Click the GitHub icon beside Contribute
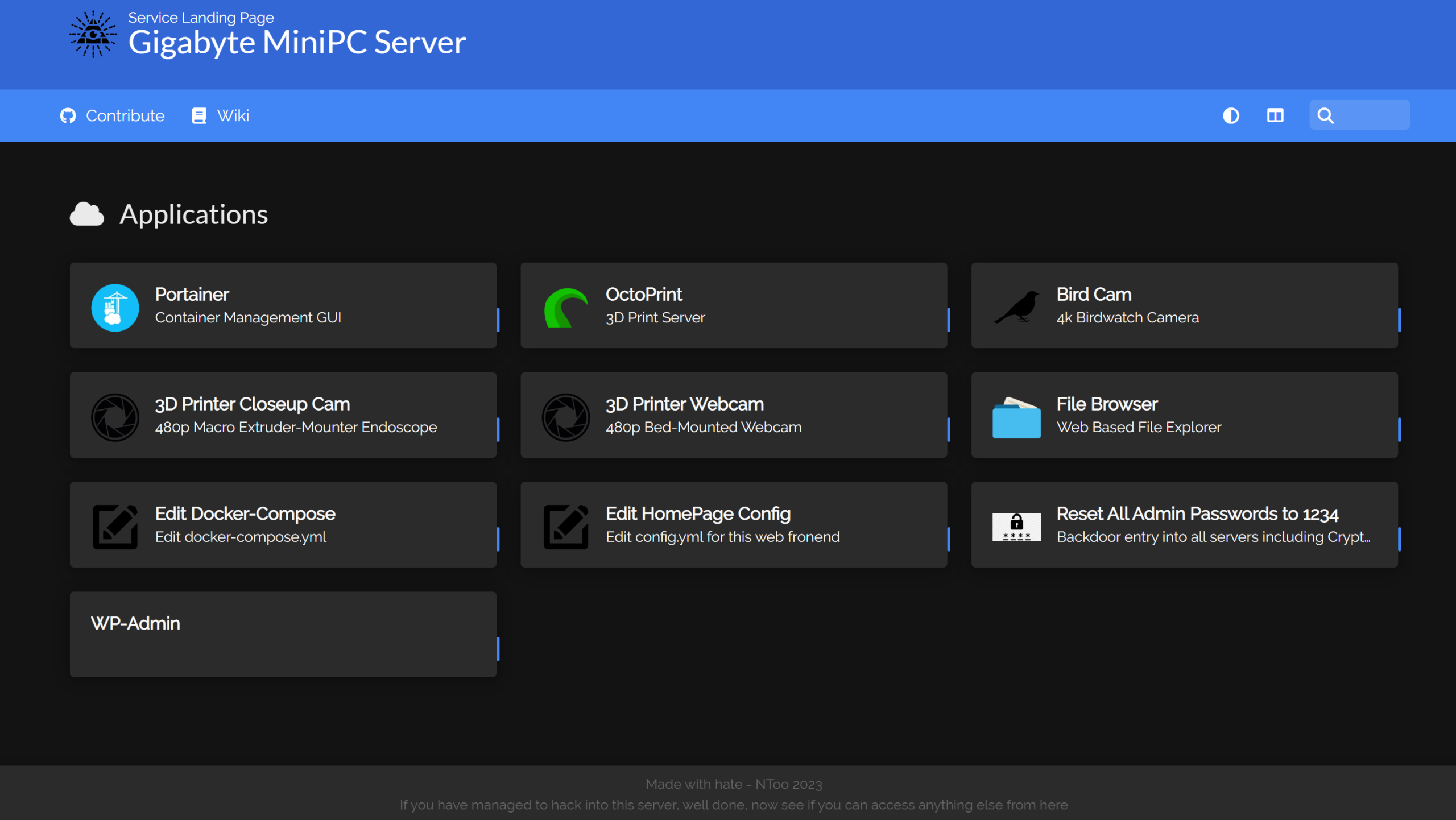Screen dimensions: 1456x820 coord(68,116)
